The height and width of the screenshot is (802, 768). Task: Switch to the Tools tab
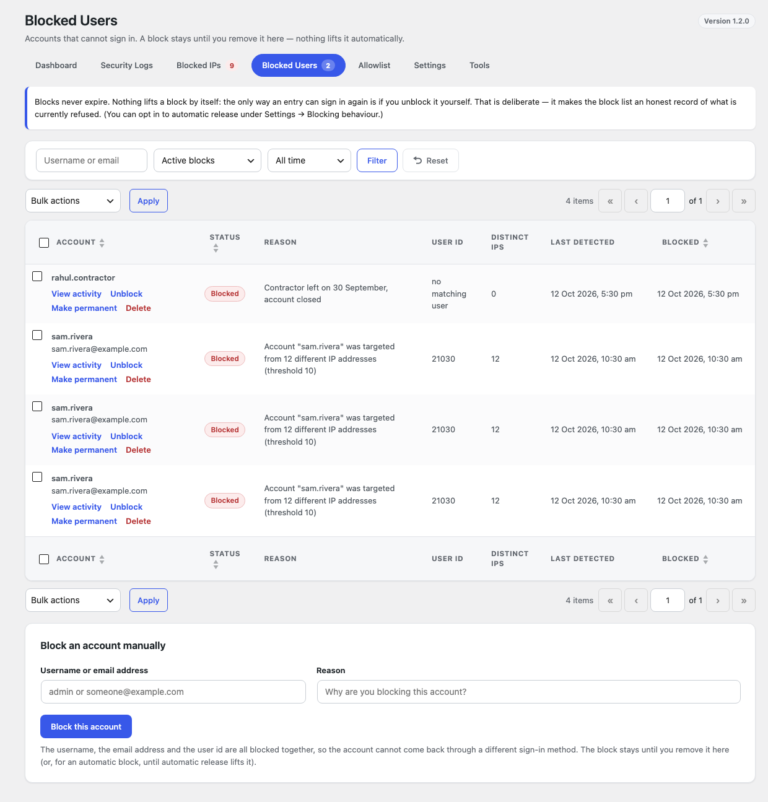point(480,65)
